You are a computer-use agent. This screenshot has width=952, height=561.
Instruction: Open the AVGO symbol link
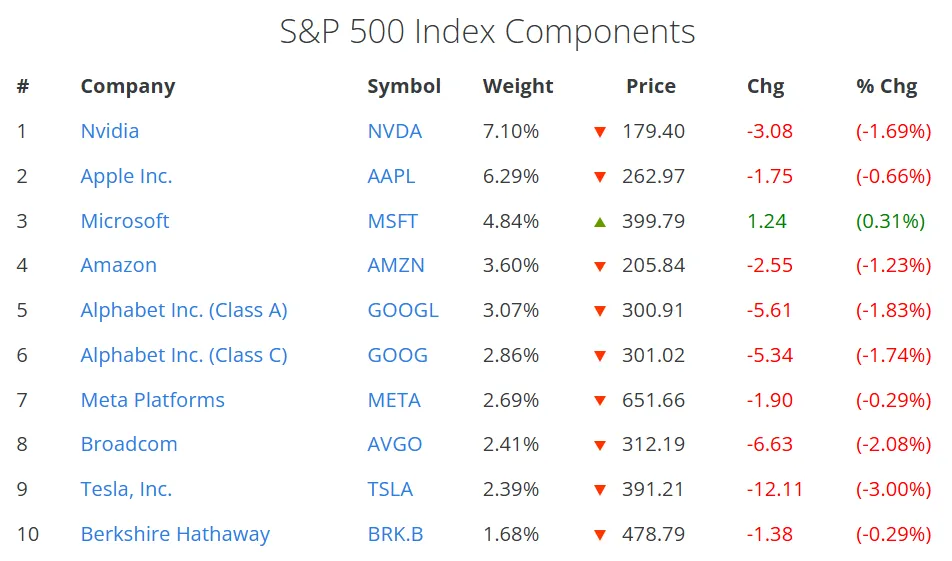point(395,444)
